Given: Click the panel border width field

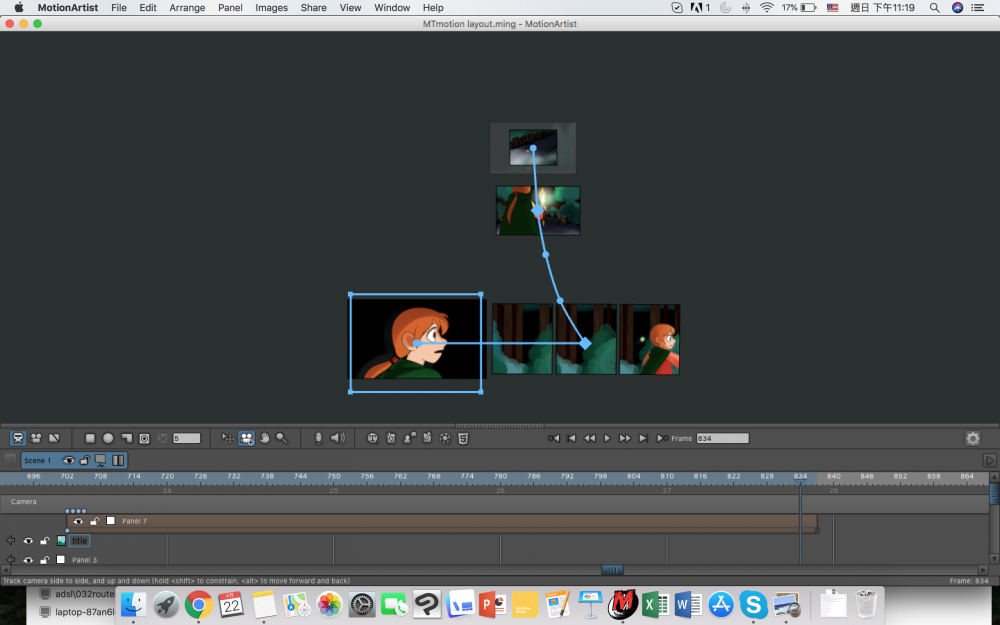Looking at the screenshot, I should pyautogui.click(x=187, y=438).
